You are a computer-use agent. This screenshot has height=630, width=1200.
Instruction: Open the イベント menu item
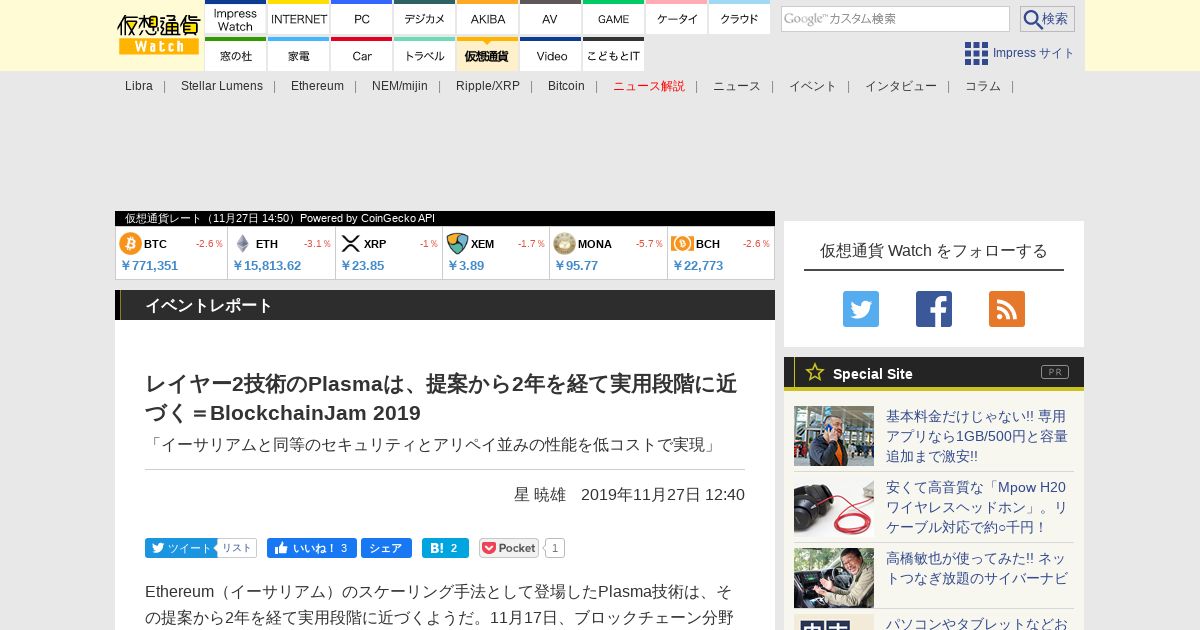tap(813, 86)
